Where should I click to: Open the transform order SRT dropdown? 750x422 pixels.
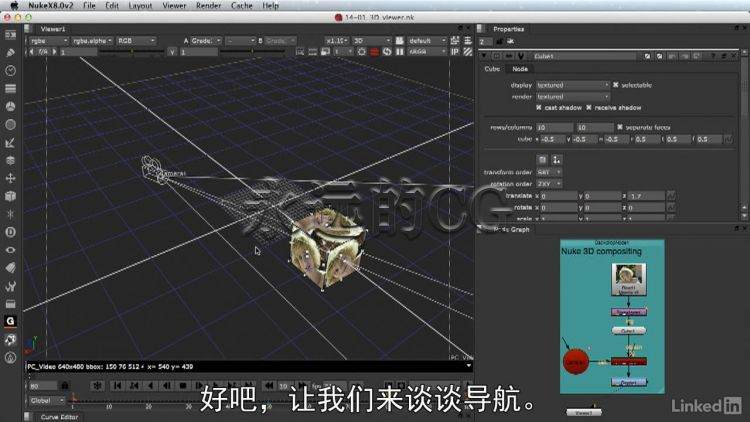(549, 172)
